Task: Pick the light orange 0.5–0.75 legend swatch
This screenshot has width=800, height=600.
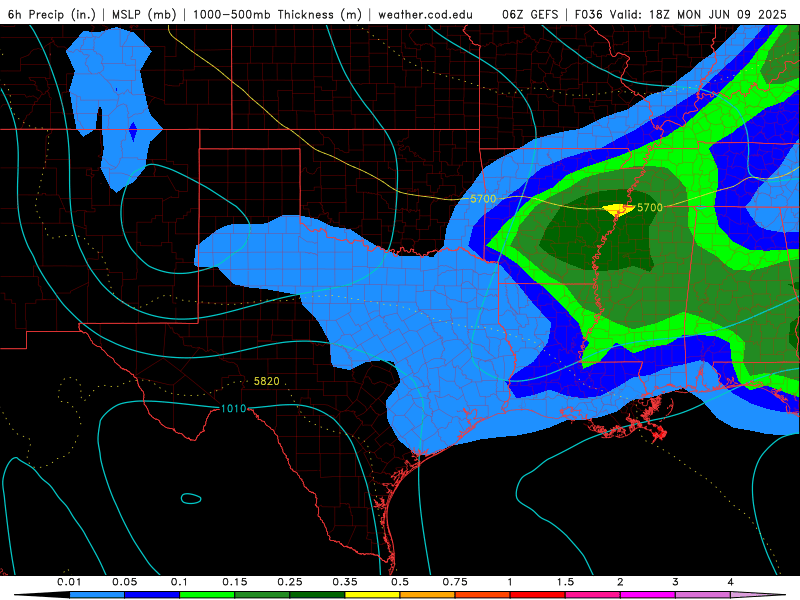Action: click(428, 595)
